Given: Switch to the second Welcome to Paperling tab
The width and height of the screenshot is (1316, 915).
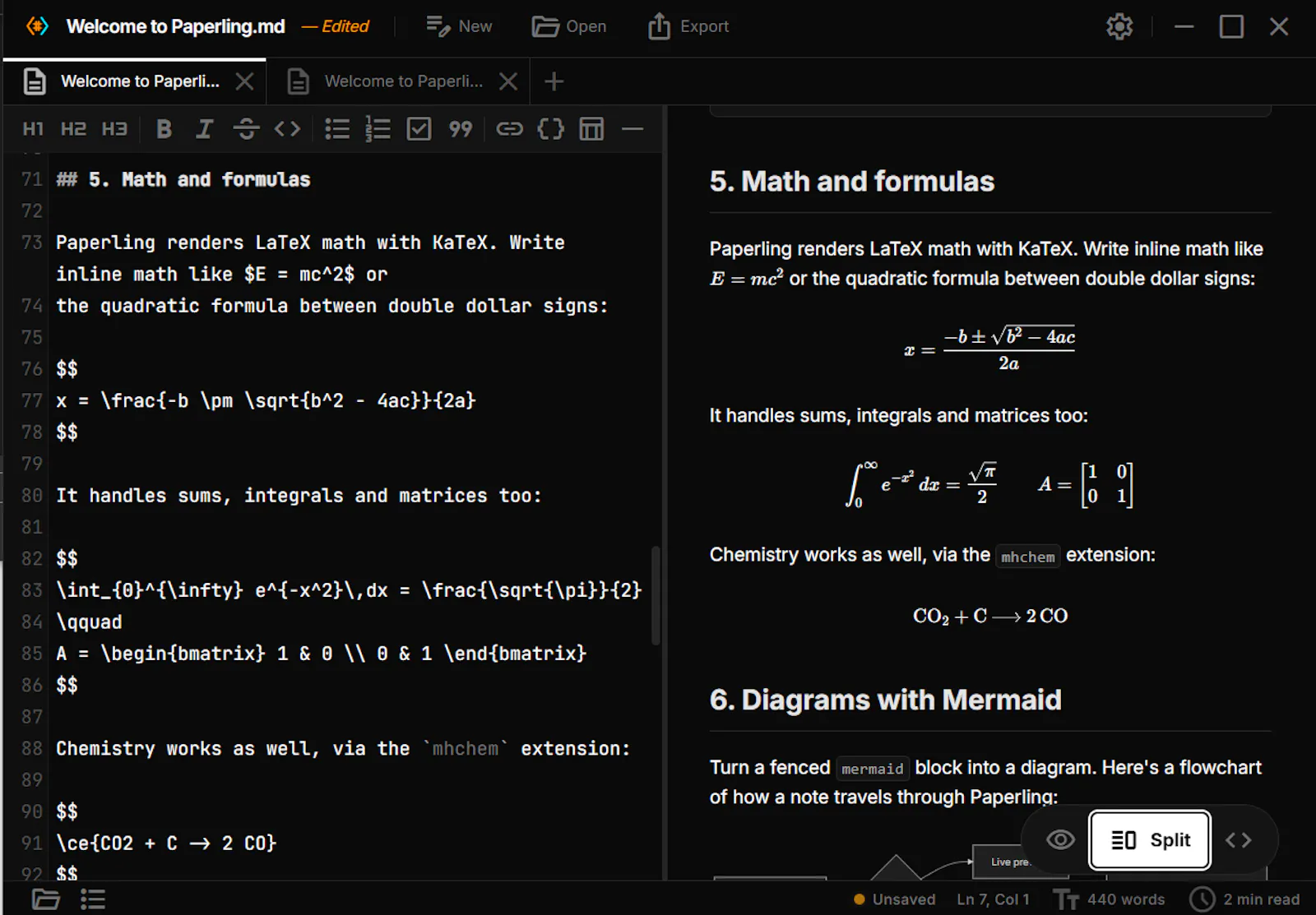Looking at the screenshot, I should point(399,81).
